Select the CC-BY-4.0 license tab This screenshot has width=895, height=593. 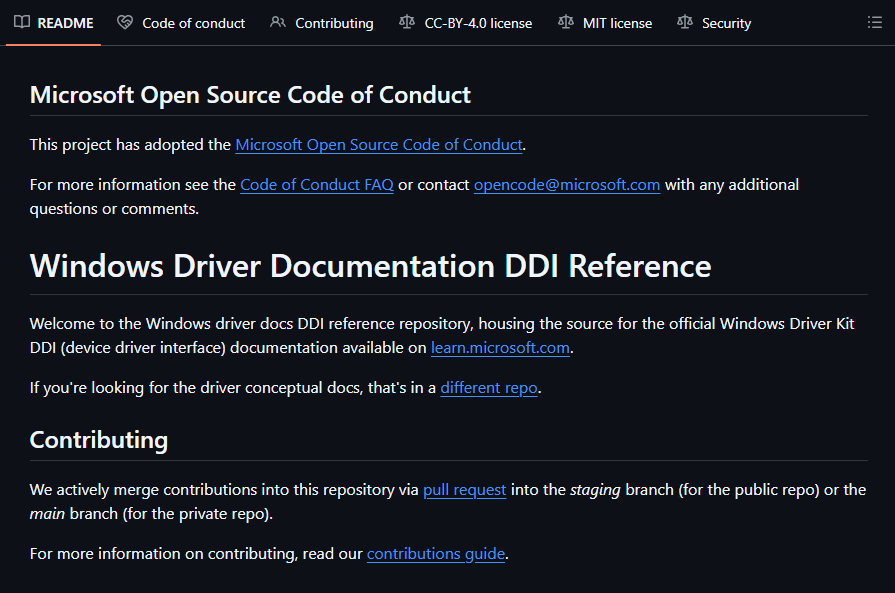coord(466,23)
